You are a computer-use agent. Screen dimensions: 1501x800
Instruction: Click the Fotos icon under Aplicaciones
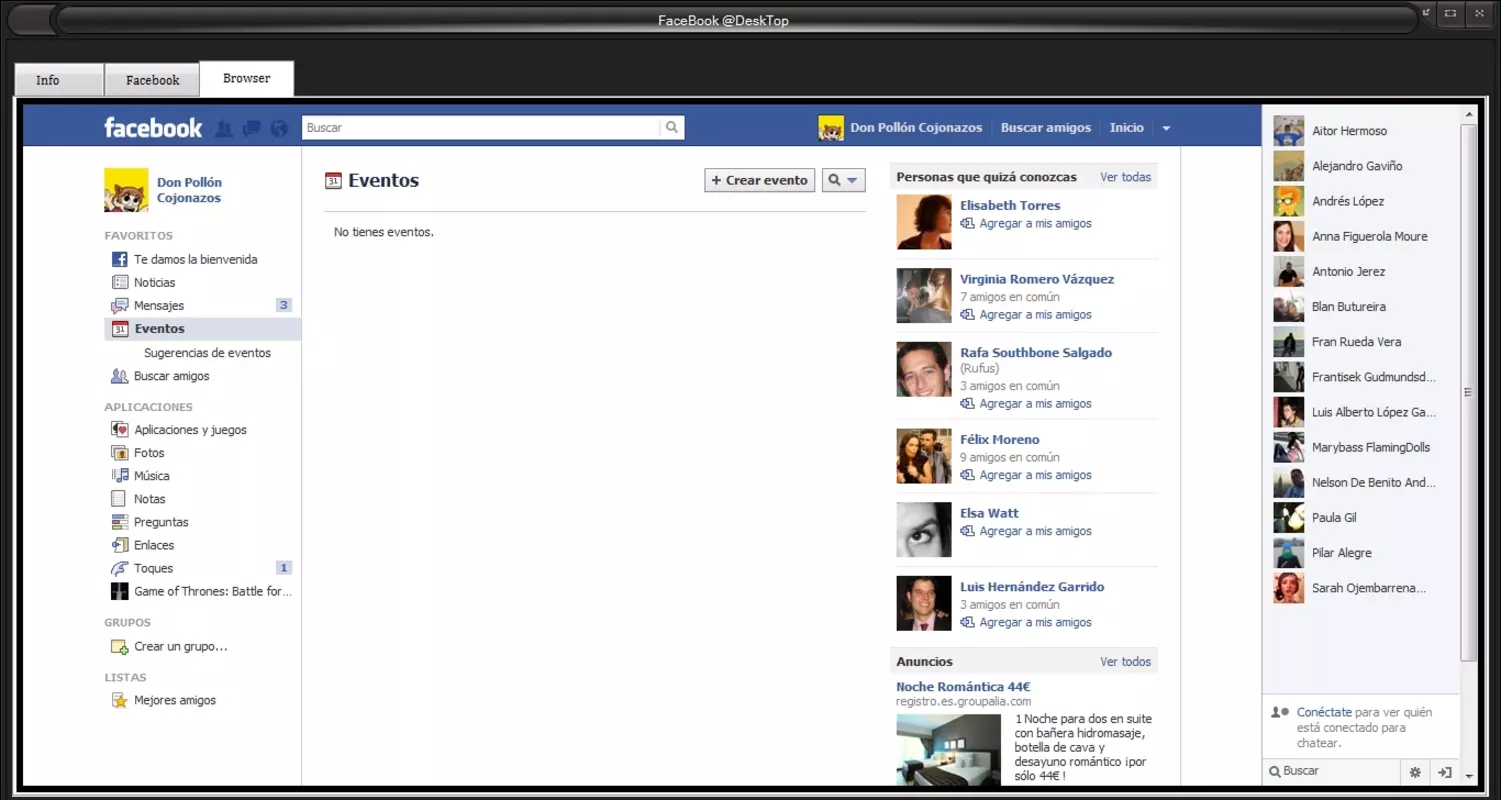pos(120,453)
